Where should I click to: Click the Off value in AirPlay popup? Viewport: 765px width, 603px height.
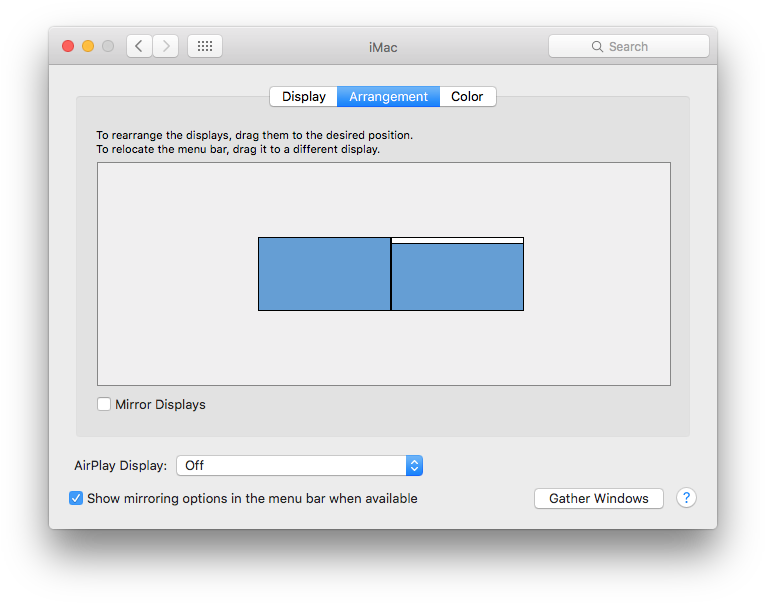pos(194,465)
